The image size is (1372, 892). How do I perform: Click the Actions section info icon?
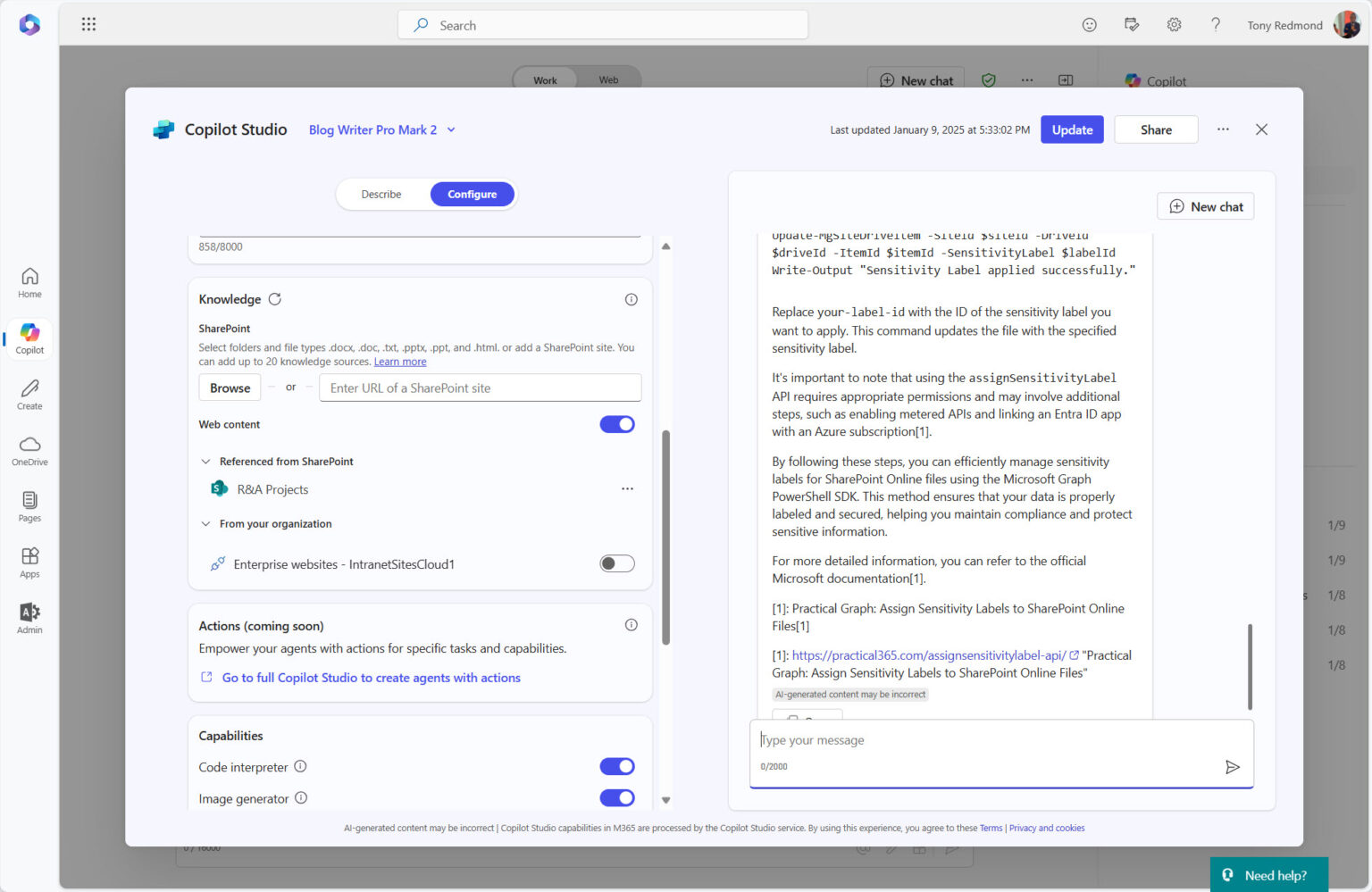click(631, 625)
